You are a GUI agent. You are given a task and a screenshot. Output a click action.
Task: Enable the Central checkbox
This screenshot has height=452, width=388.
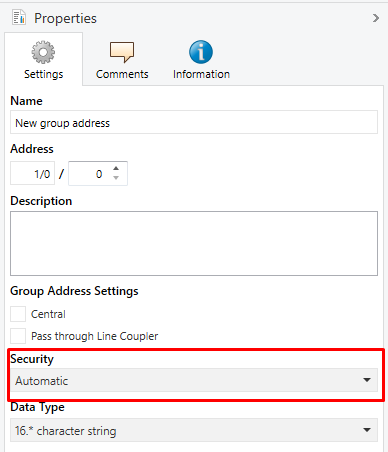point(18,314)
